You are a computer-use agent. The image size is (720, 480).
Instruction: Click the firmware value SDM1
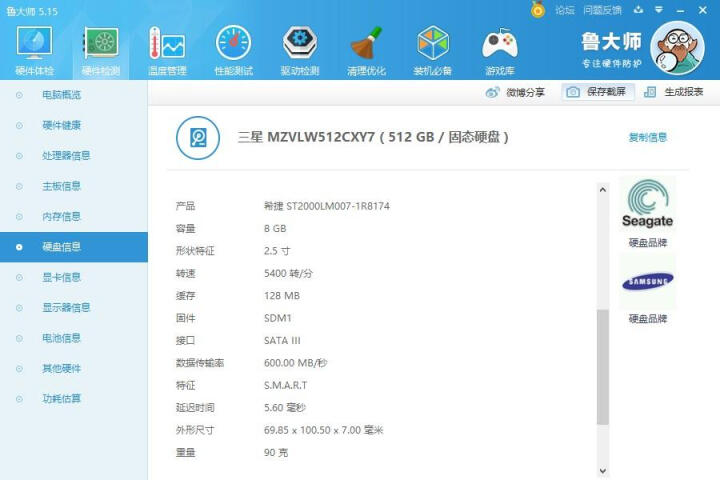[x=278, y=318]
